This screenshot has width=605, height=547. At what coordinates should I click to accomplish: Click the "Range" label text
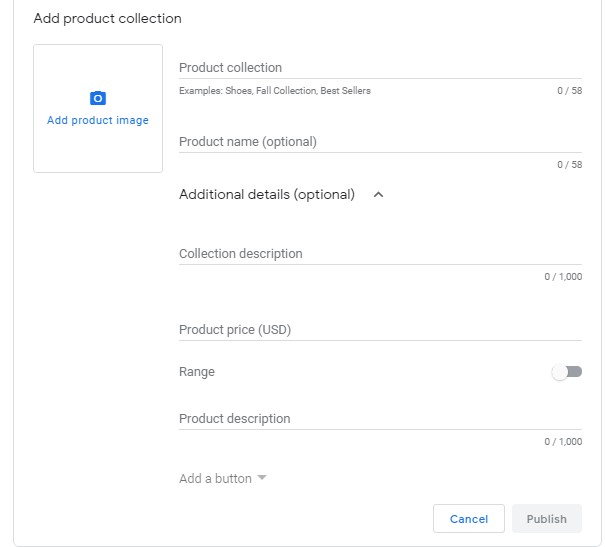(x=197, y=372)
